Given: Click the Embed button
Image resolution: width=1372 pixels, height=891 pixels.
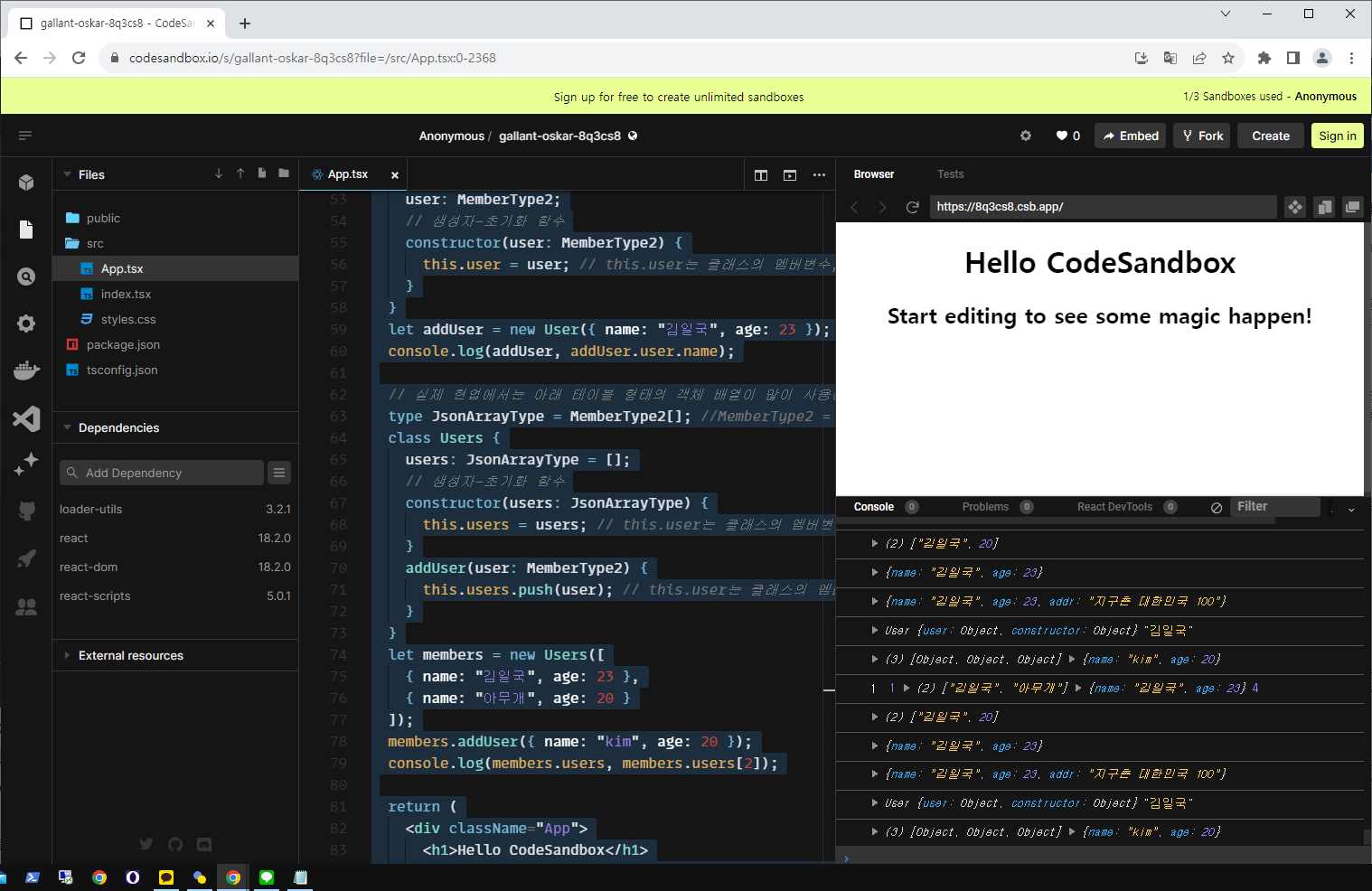Looking at the screenshot, I should point(1131,136).
